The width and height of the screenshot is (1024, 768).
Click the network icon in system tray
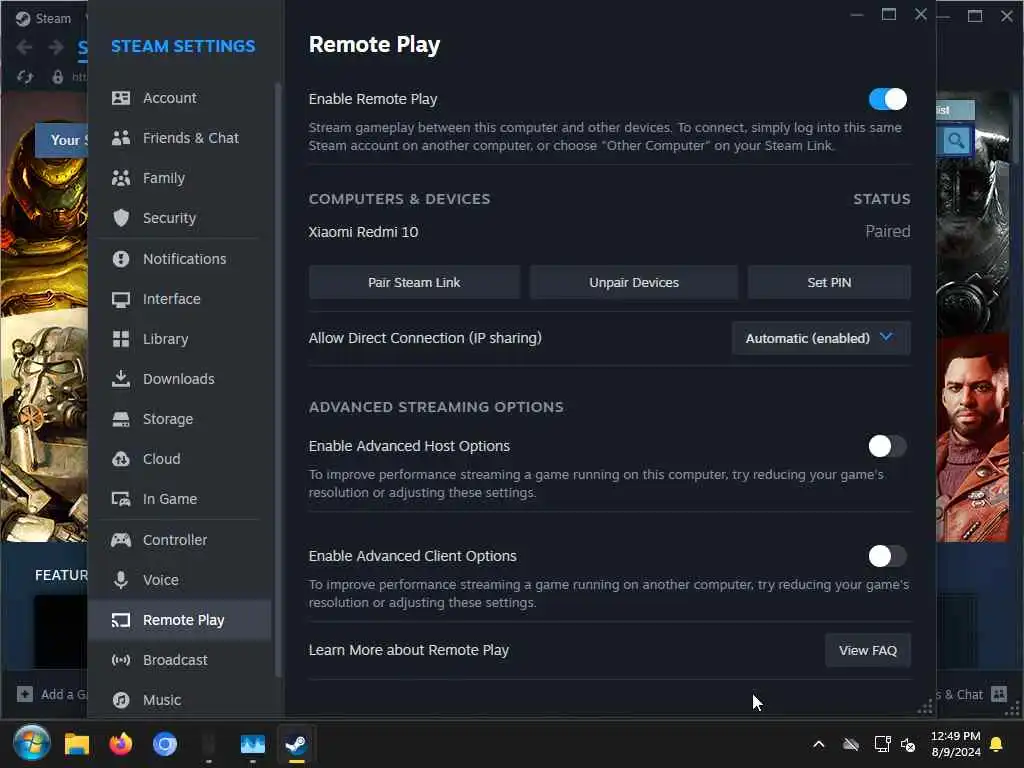882,744
